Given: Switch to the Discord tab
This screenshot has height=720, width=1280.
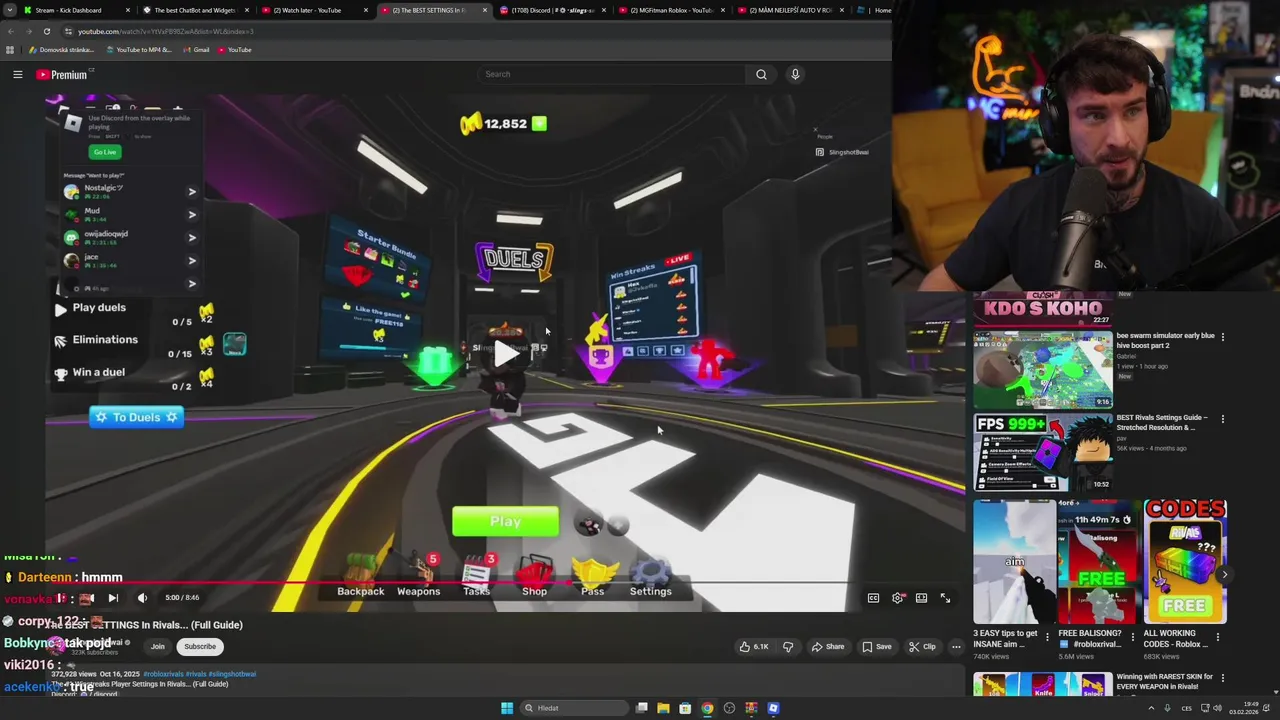Looking at the screenshot, I should (x=551, y=10).
